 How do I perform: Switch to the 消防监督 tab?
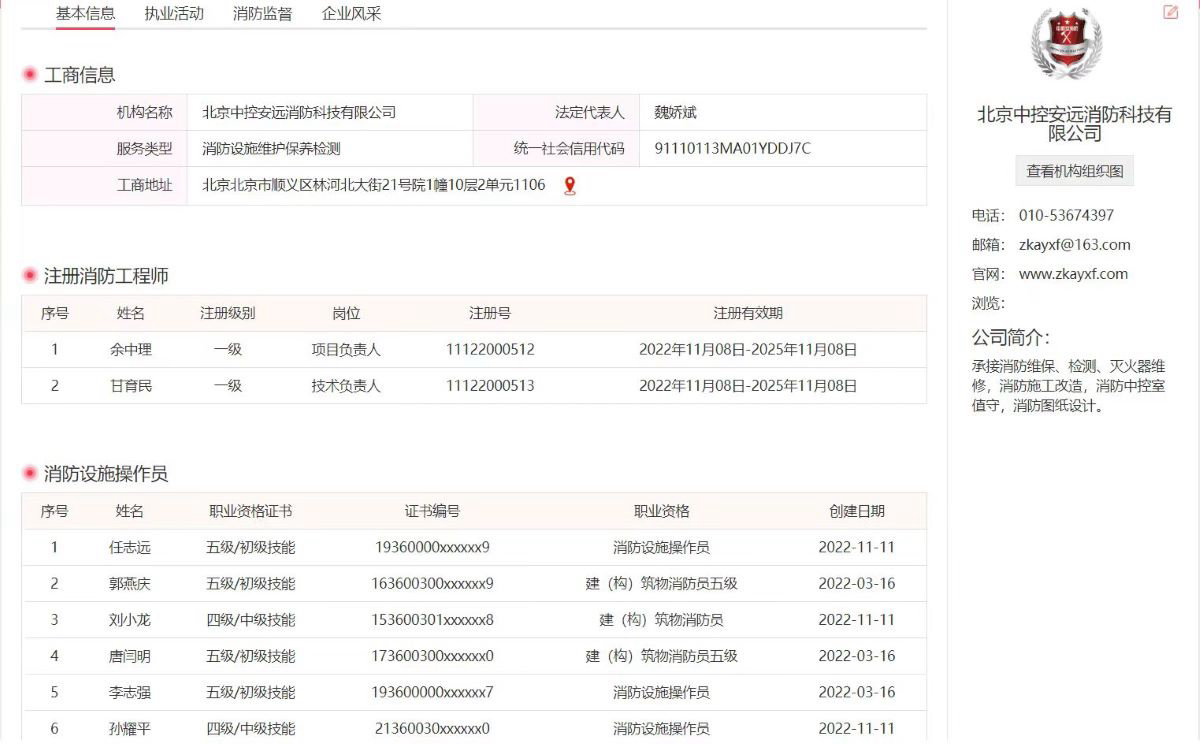click(263, 14)
